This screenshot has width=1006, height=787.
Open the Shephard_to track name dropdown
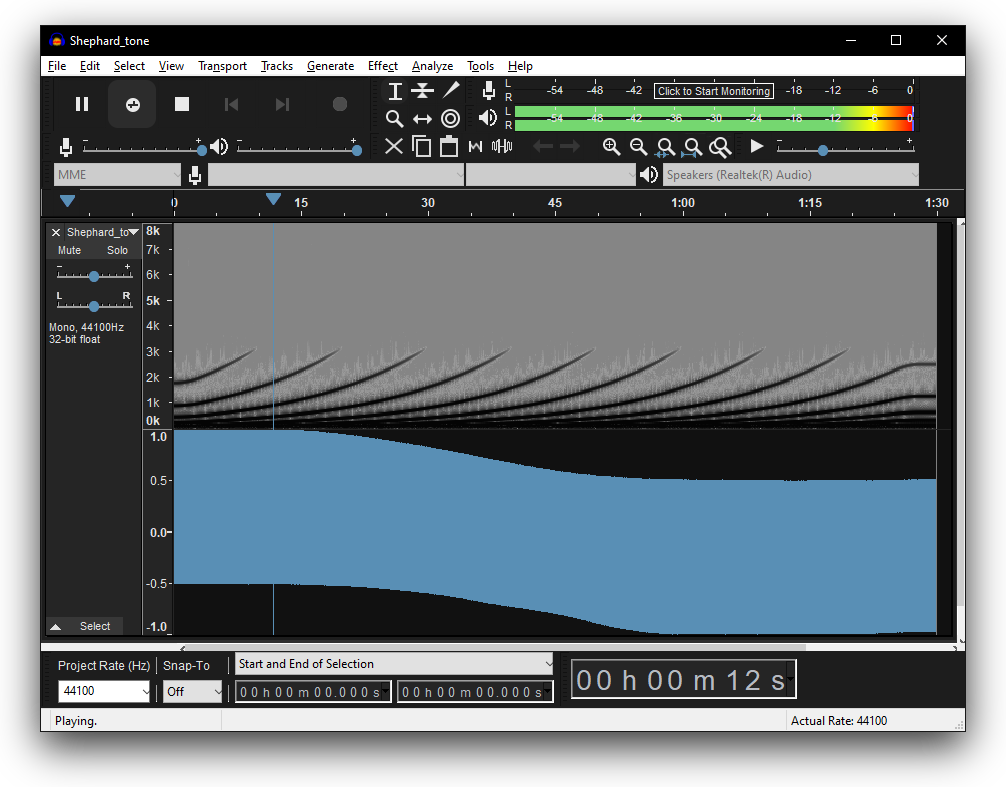pos(103,232)
